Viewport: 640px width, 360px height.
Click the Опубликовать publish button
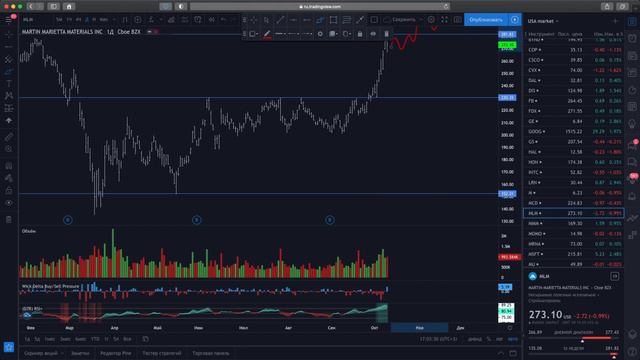coord(485,20)
